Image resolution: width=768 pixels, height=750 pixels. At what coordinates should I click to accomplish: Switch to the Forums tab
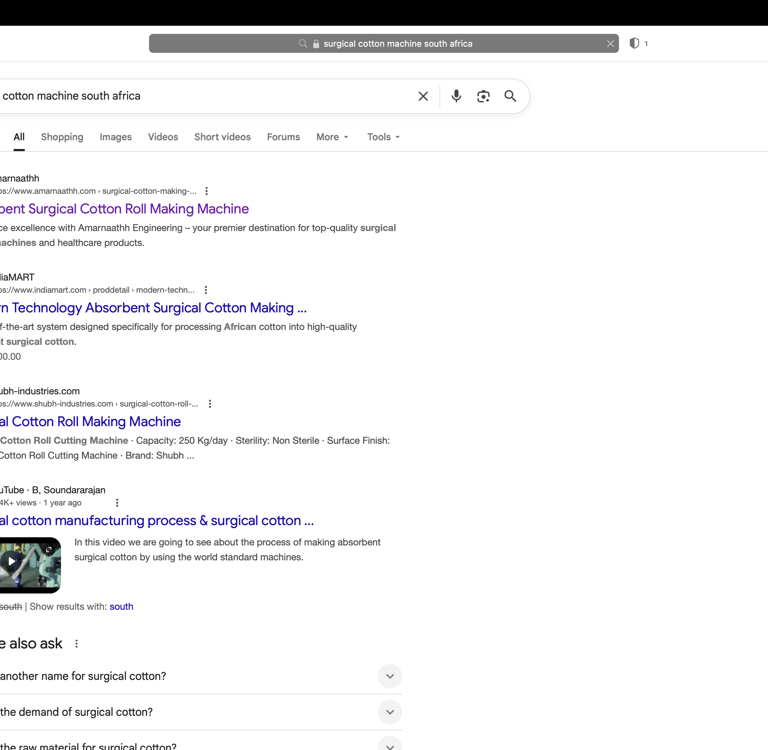(x=283, y=137)
